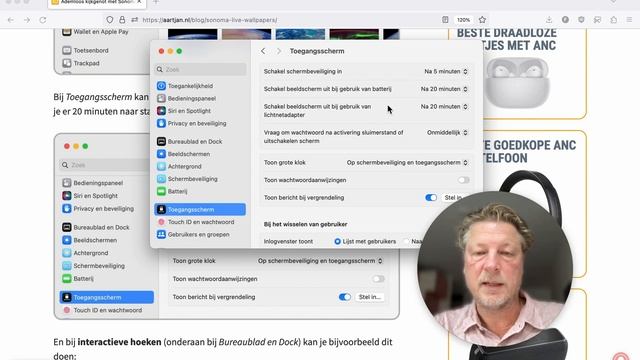Screen dimensions: 640x360
Task: Click Stel in... button in article screenshot
Action: 369,297
